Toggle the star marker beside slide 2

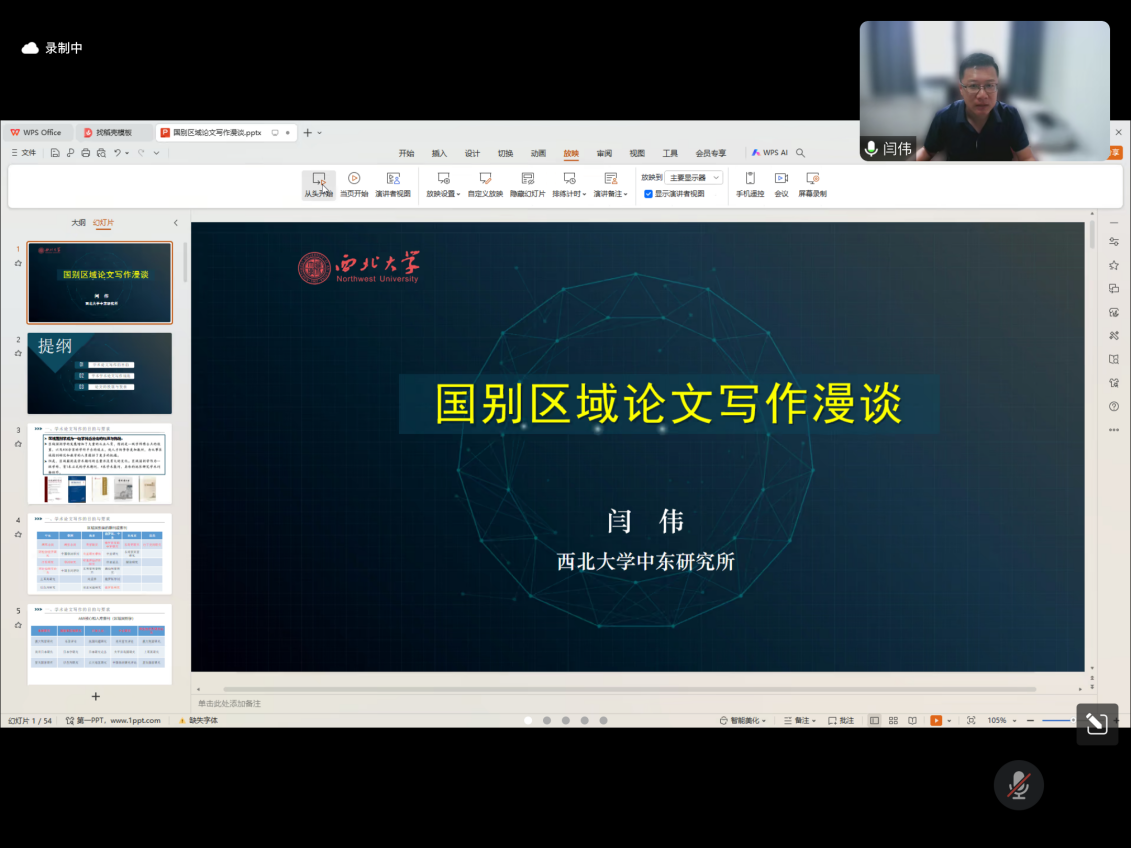[18, 354]
